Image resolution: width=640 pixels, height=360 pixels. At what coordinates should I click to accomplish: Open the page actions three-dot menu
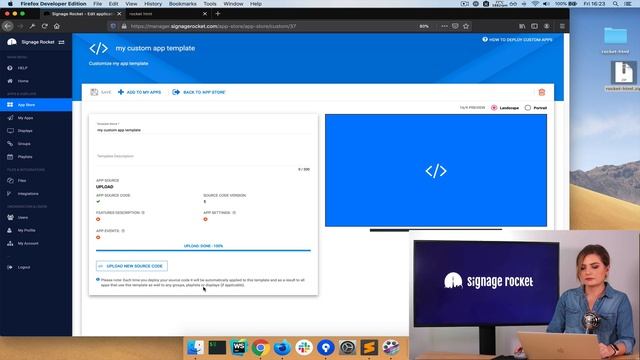point(444,26)
